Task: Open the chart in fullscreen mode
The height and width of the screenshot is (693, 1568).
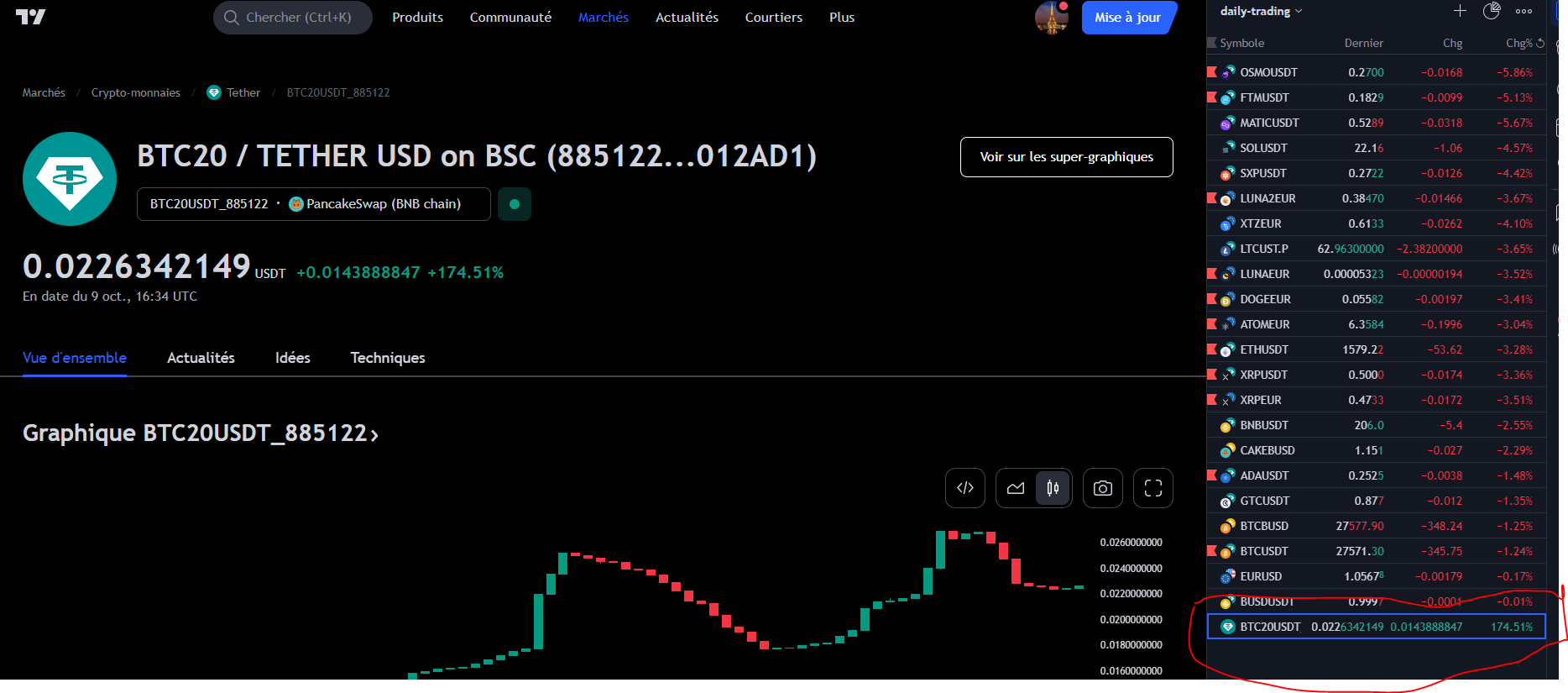Action: (1152, 488)
